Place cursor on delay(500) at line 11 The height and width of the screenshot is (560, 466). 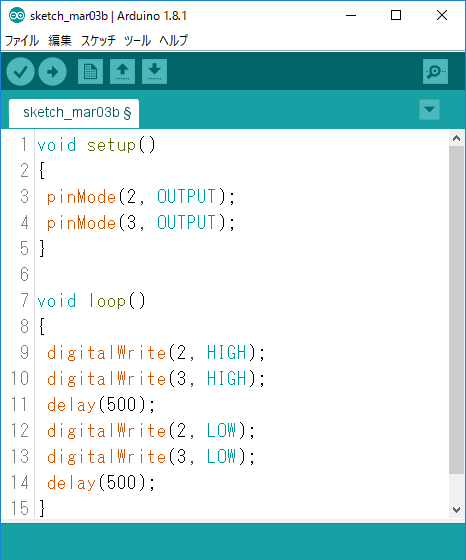(101, 405)
